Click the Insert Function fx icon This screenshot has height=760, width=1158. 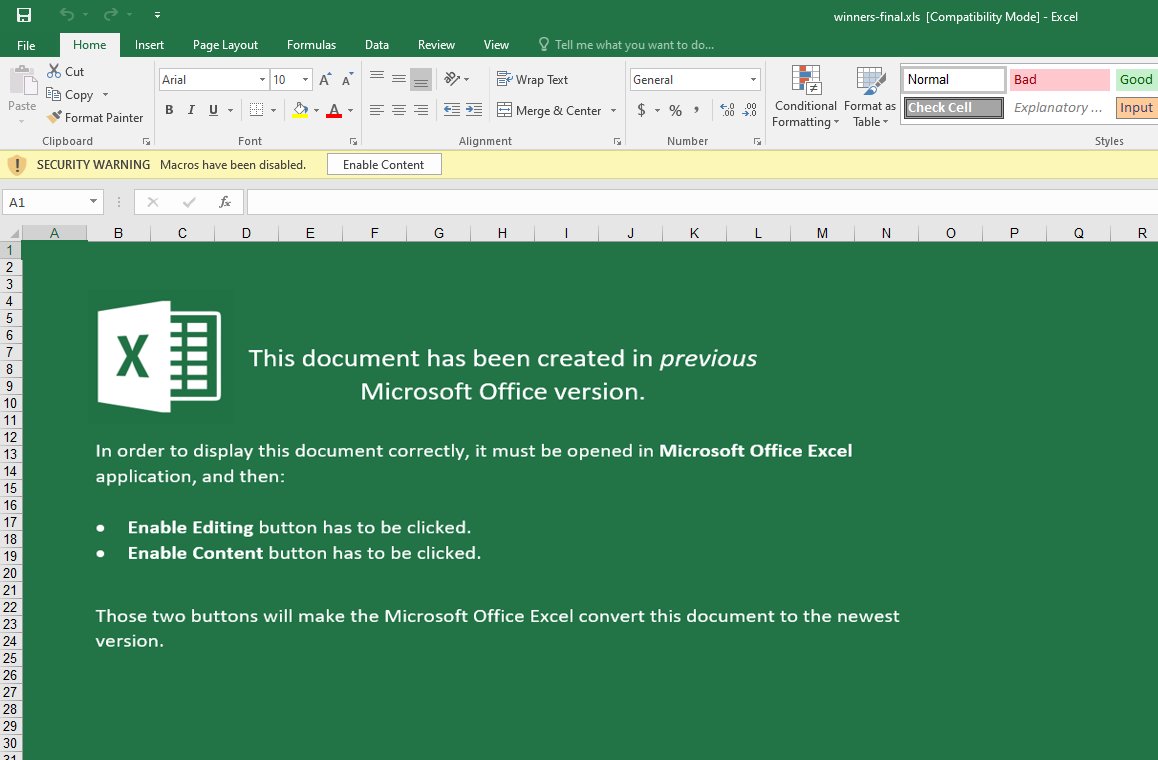pos(225,202)
